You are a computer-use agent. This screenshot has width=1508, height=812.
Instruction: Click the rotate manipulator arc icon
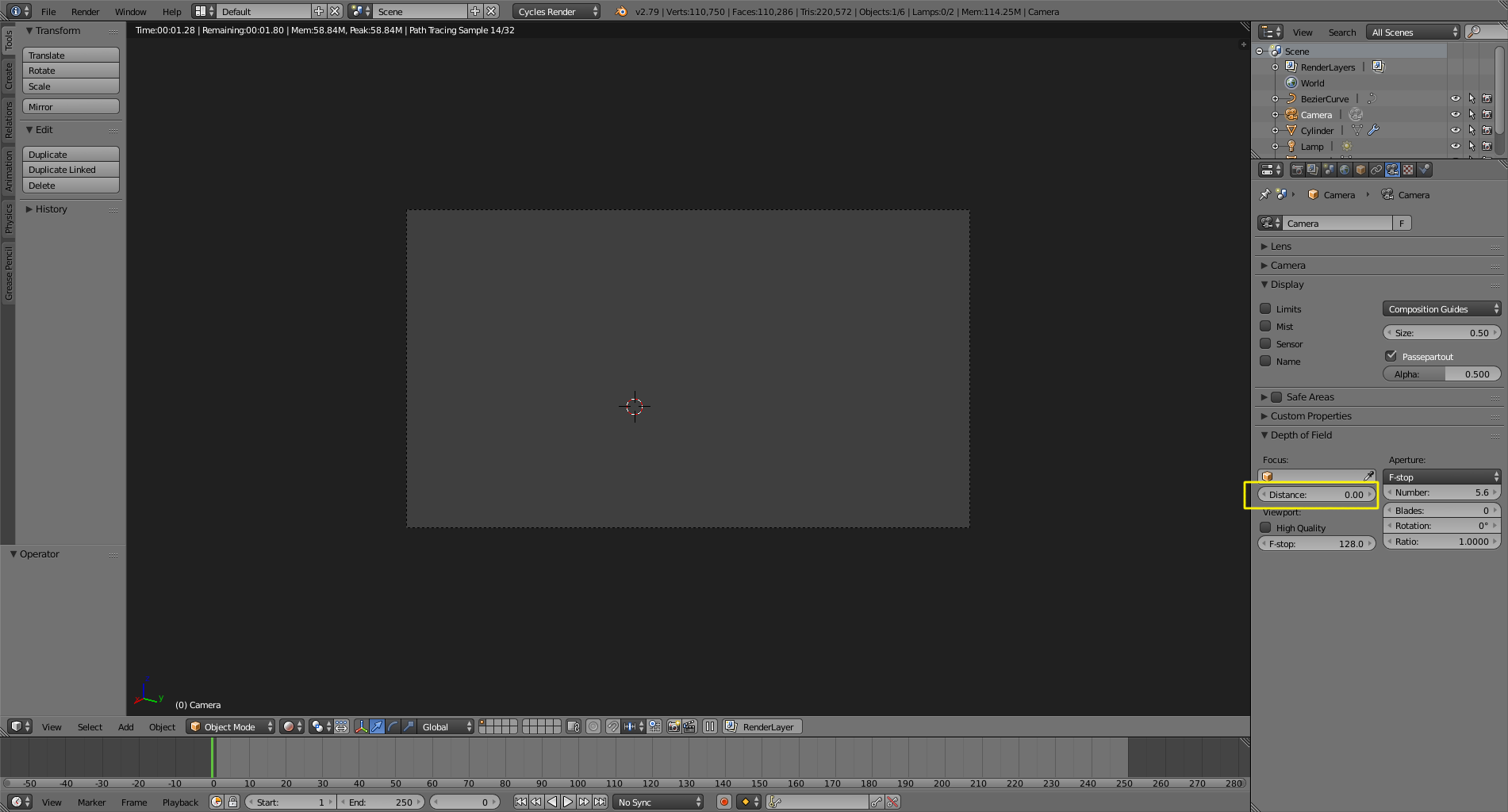(x=393, y=726)
